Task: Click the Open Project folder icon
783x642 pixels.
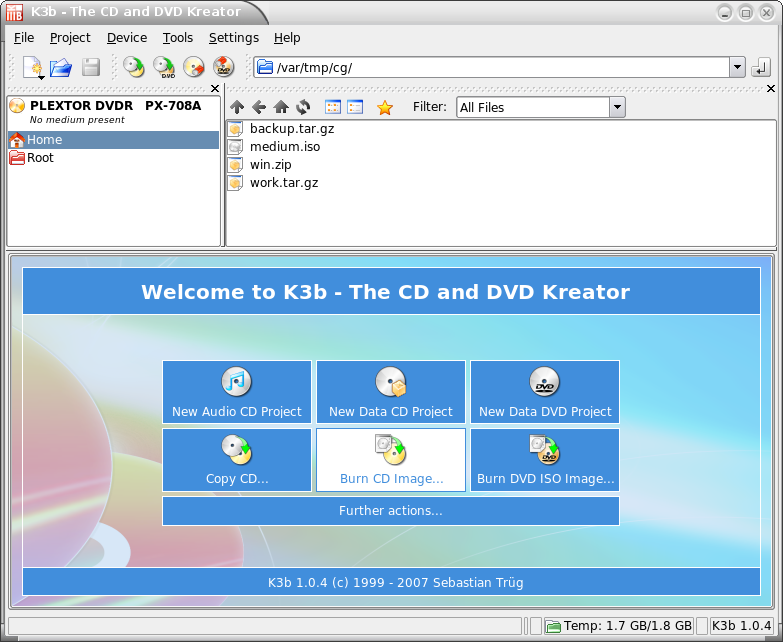Action: click(x=61, y=67)
